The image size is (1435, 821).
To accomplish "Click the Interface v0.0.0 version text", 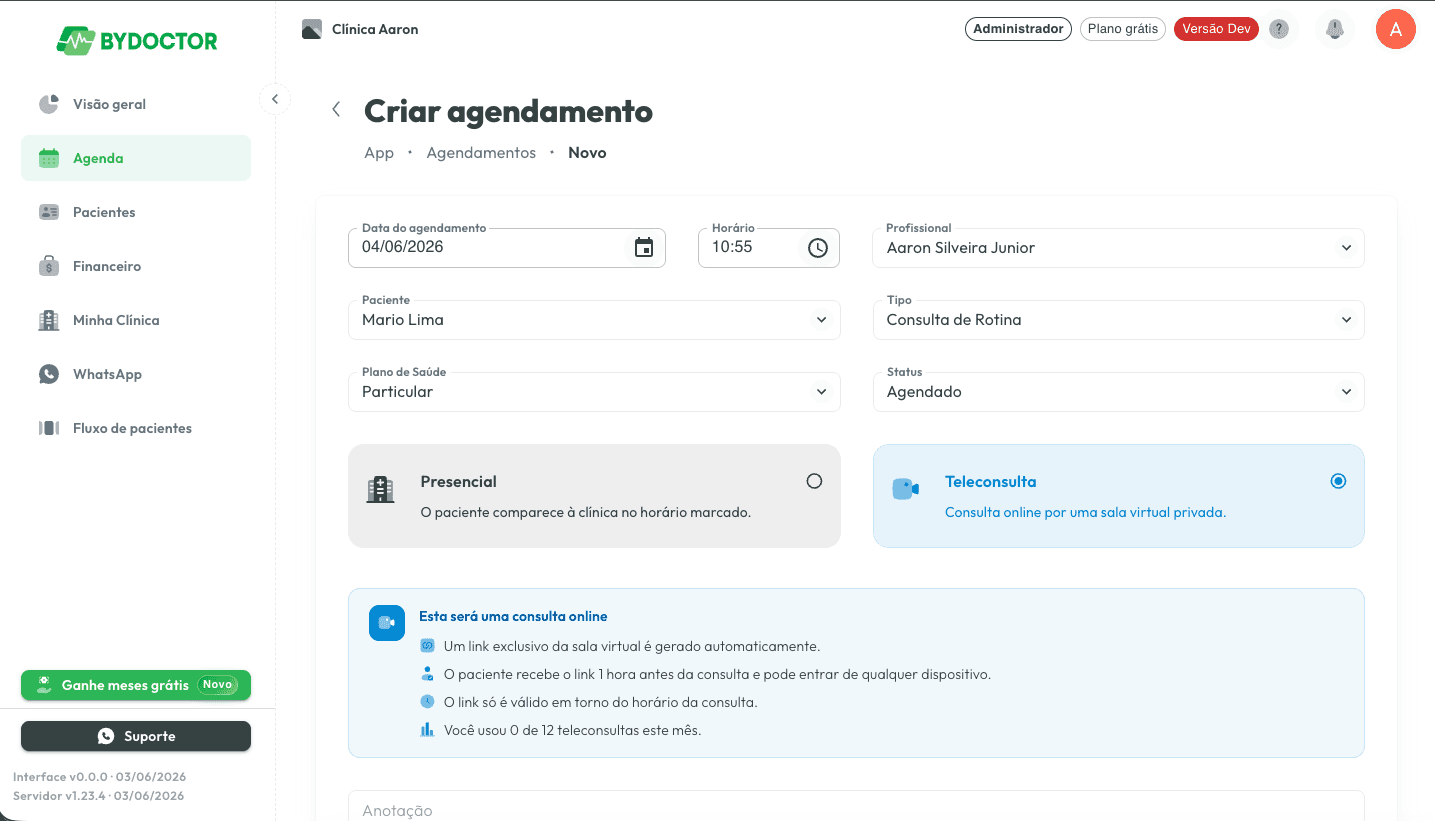I will [99, 777].
